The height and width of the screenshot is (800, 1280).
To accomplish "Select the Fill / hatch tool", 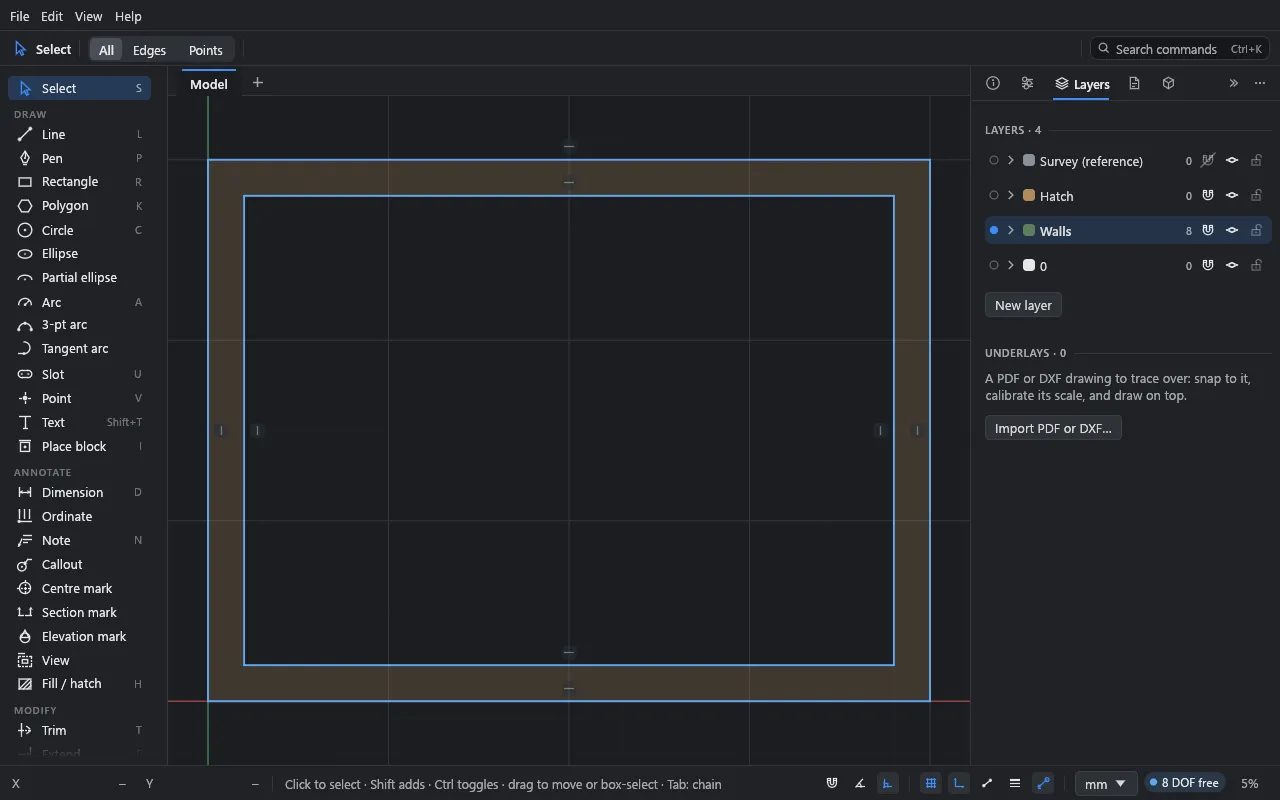I will click(80, 684).
